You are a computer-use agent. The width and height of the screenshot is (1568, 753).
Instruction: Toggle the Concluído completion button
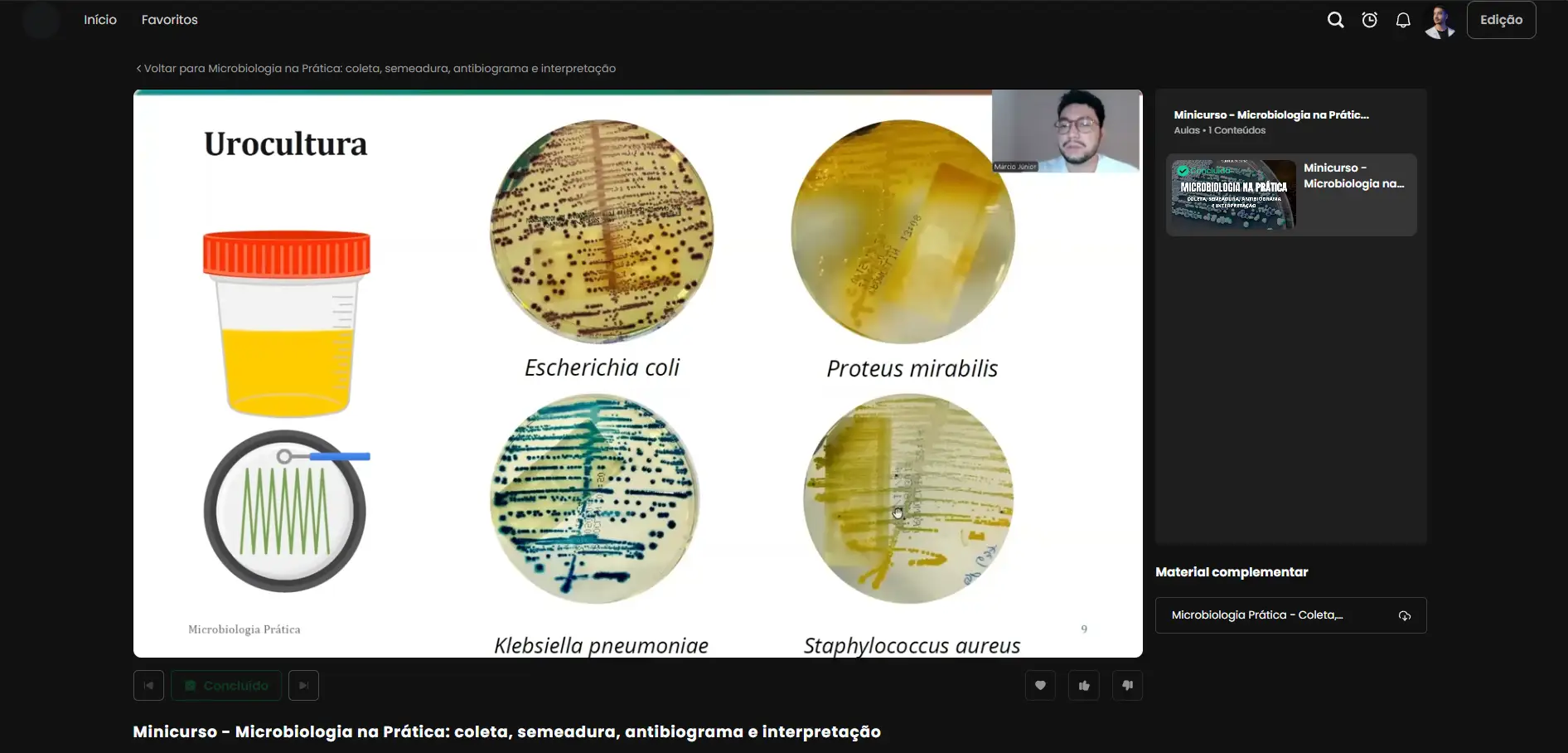226,685
